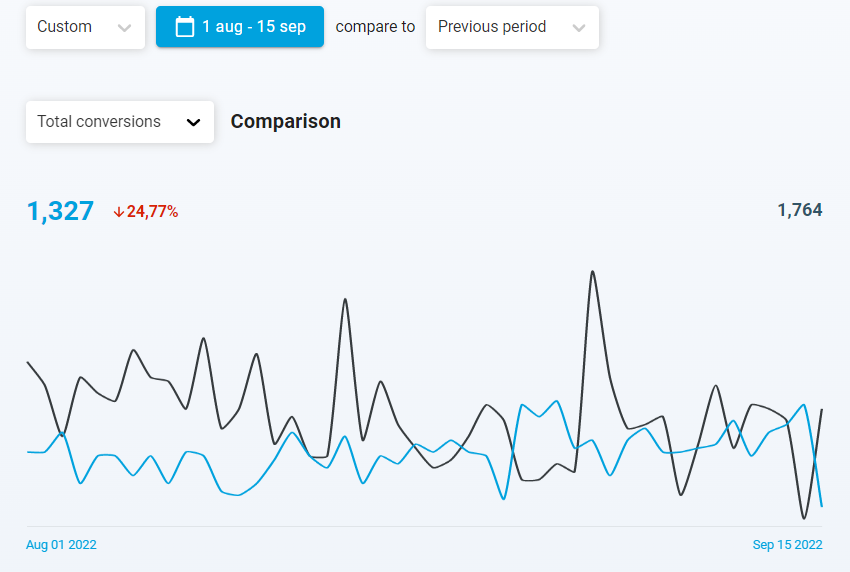Screen dimensions: 850x572
Task: Expand the Previous period comparison dropdown
Action: point(512,27)
